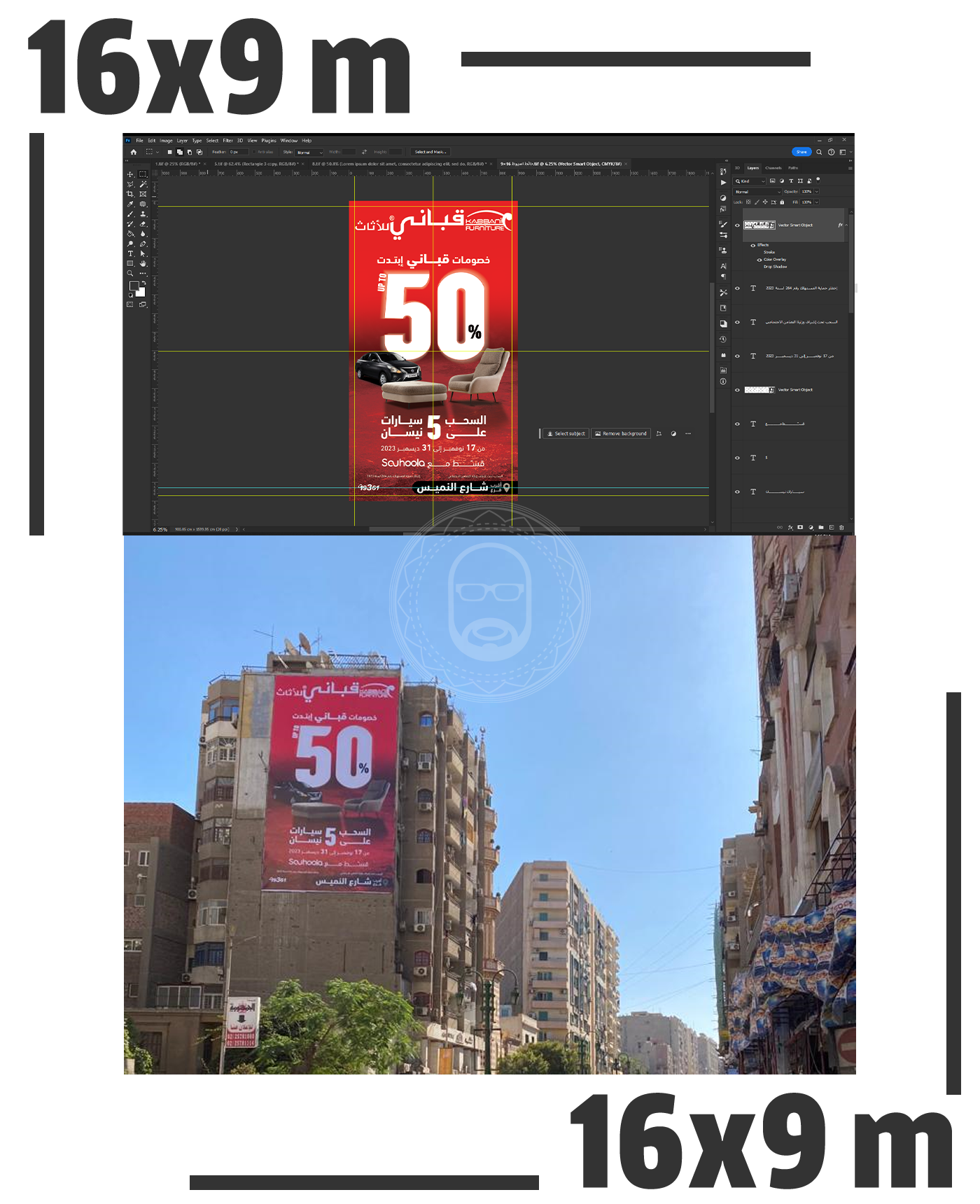Click the delete layer trash icon
Image resolution: width=980 pixels, height=1204 pixels.
[x=841, y=527]
